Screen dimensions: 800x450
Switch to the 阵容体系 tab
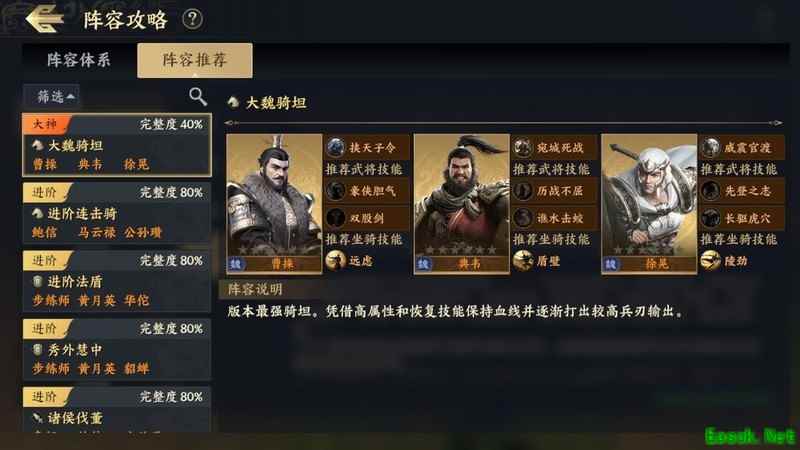coord(79,60)
